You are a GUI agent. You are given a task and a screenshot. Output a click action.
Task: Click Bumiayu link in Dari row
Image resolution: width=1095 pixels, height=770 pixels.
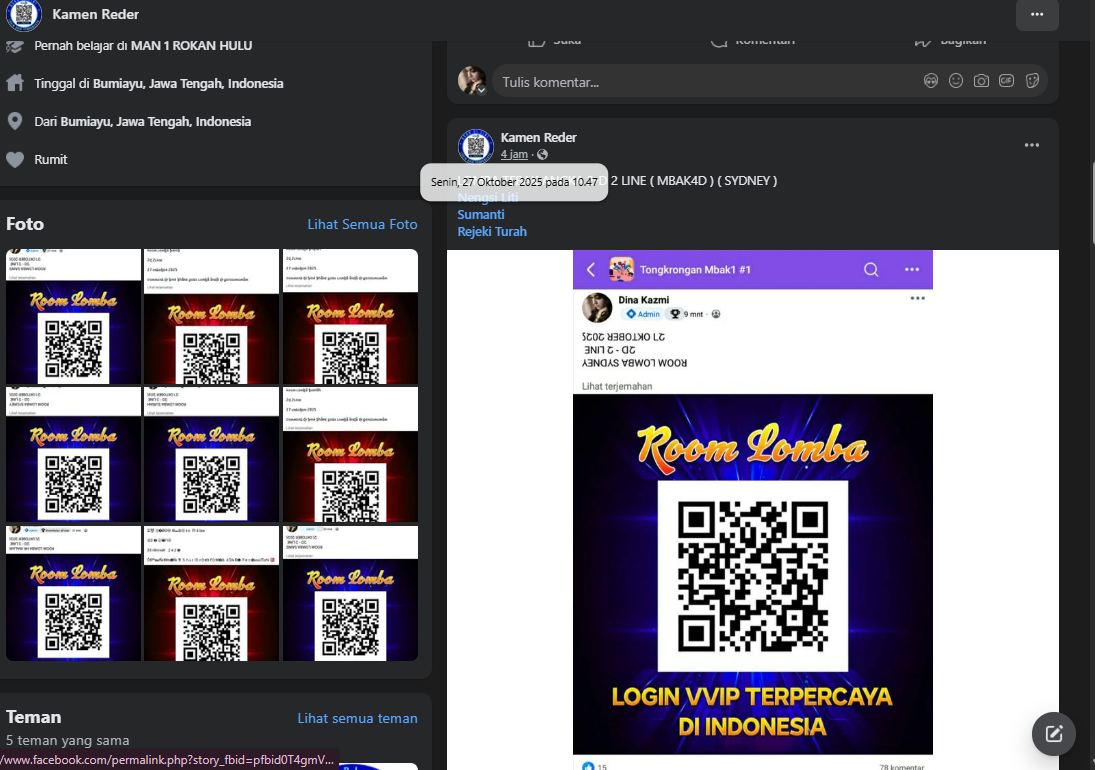(156, 121)
